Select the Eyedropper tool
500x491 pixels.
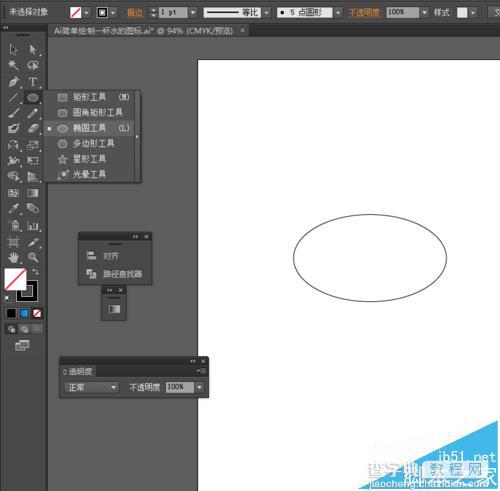[x=14, y=209]
